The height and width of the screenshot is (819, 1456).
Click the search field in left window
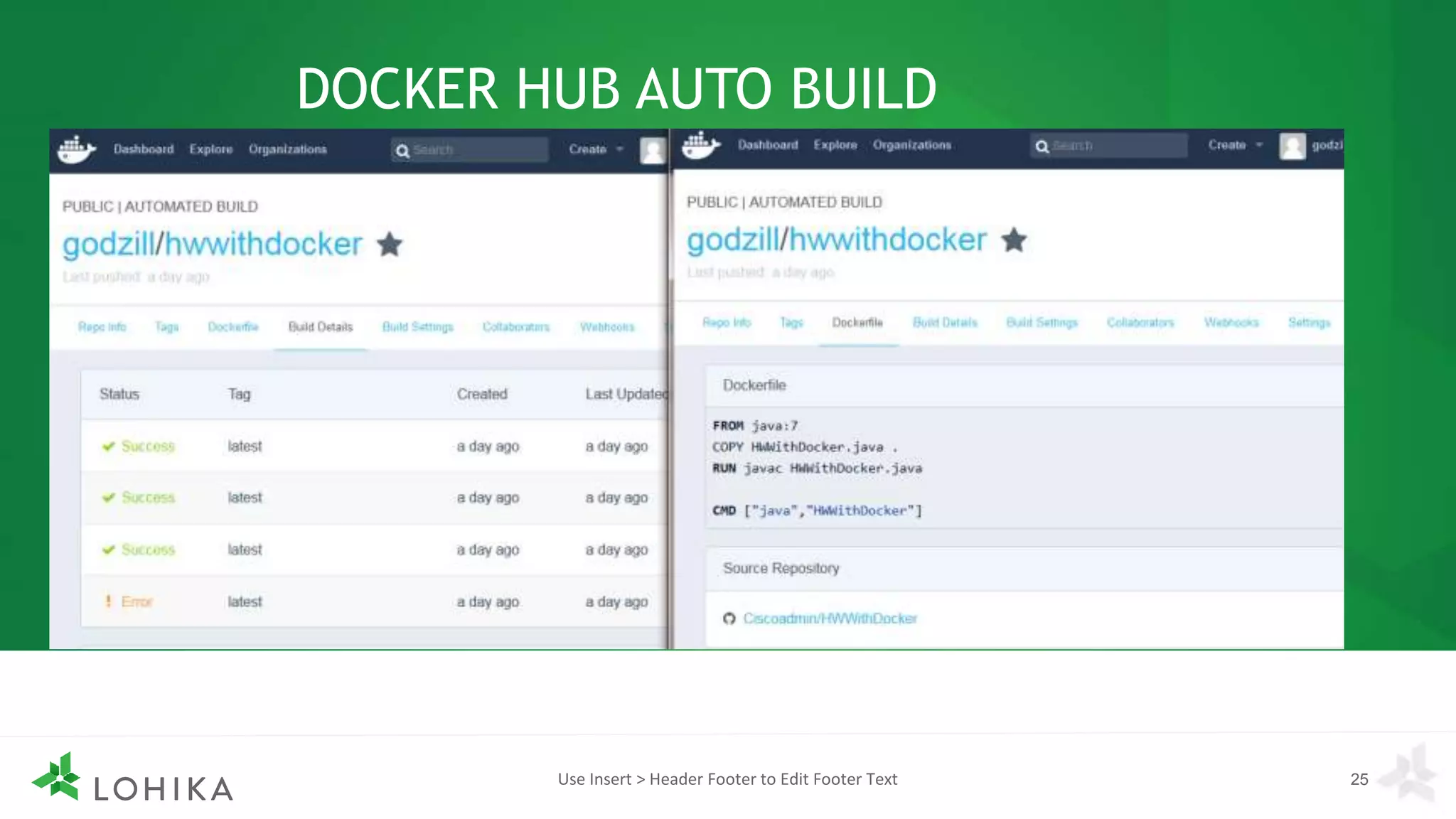tap(470, 150)
